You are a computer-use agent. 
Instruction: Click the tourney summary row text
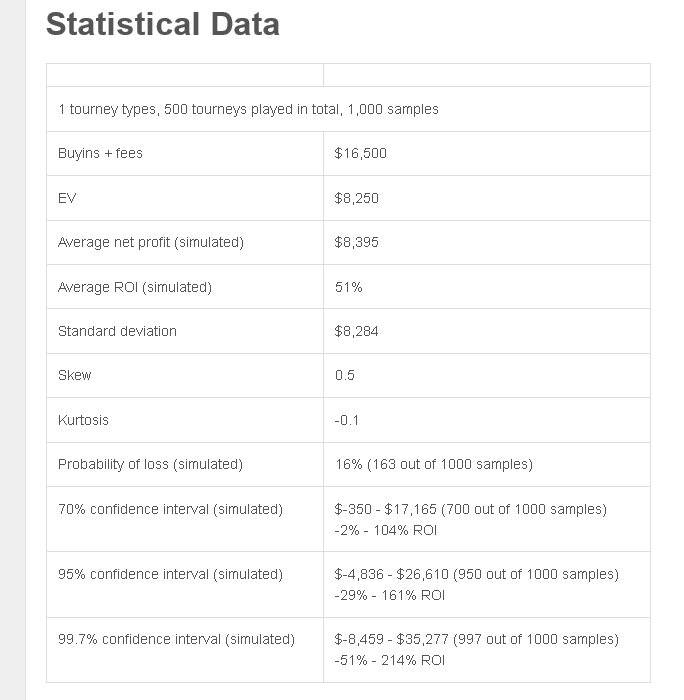point(248,109)
